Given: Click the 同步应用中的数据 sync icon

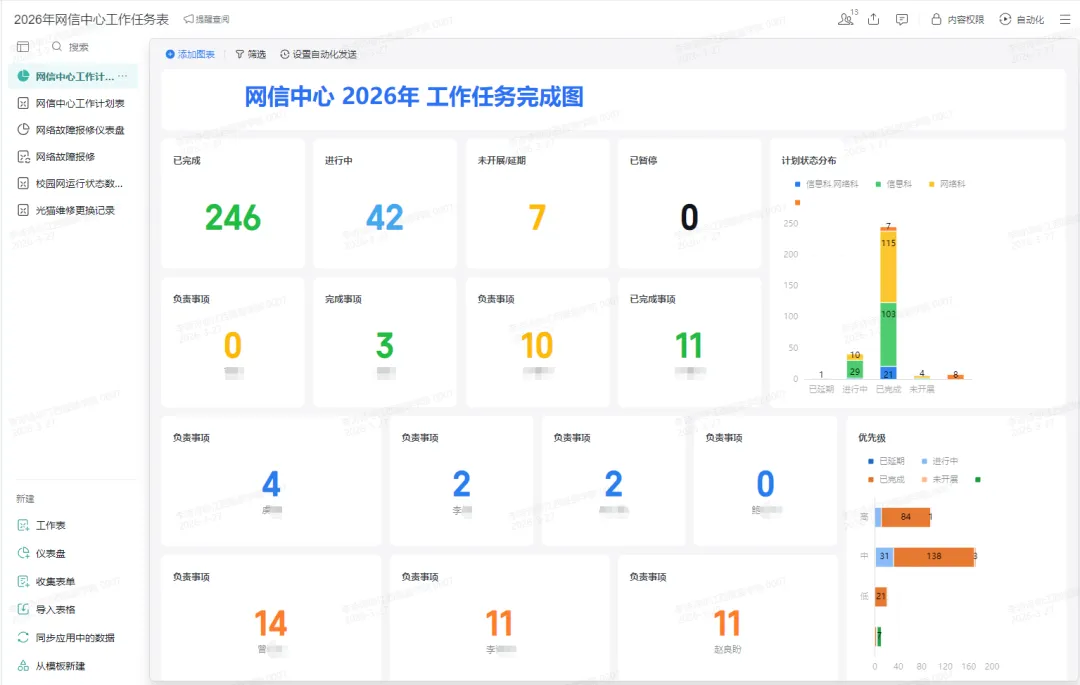Looking at the screenshot, I should [23, 637].
